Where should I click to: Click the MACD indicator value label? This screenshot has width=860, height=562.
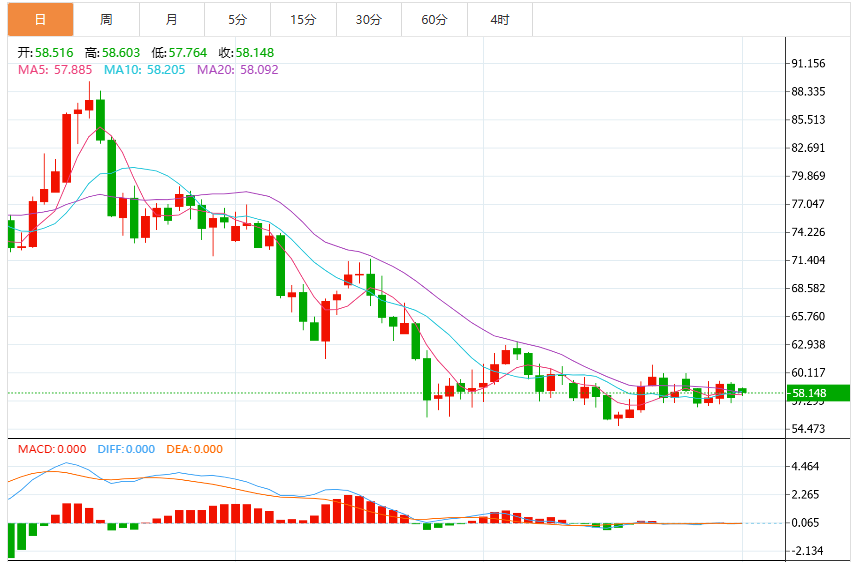pyautogui.click(x=52, y=449)
